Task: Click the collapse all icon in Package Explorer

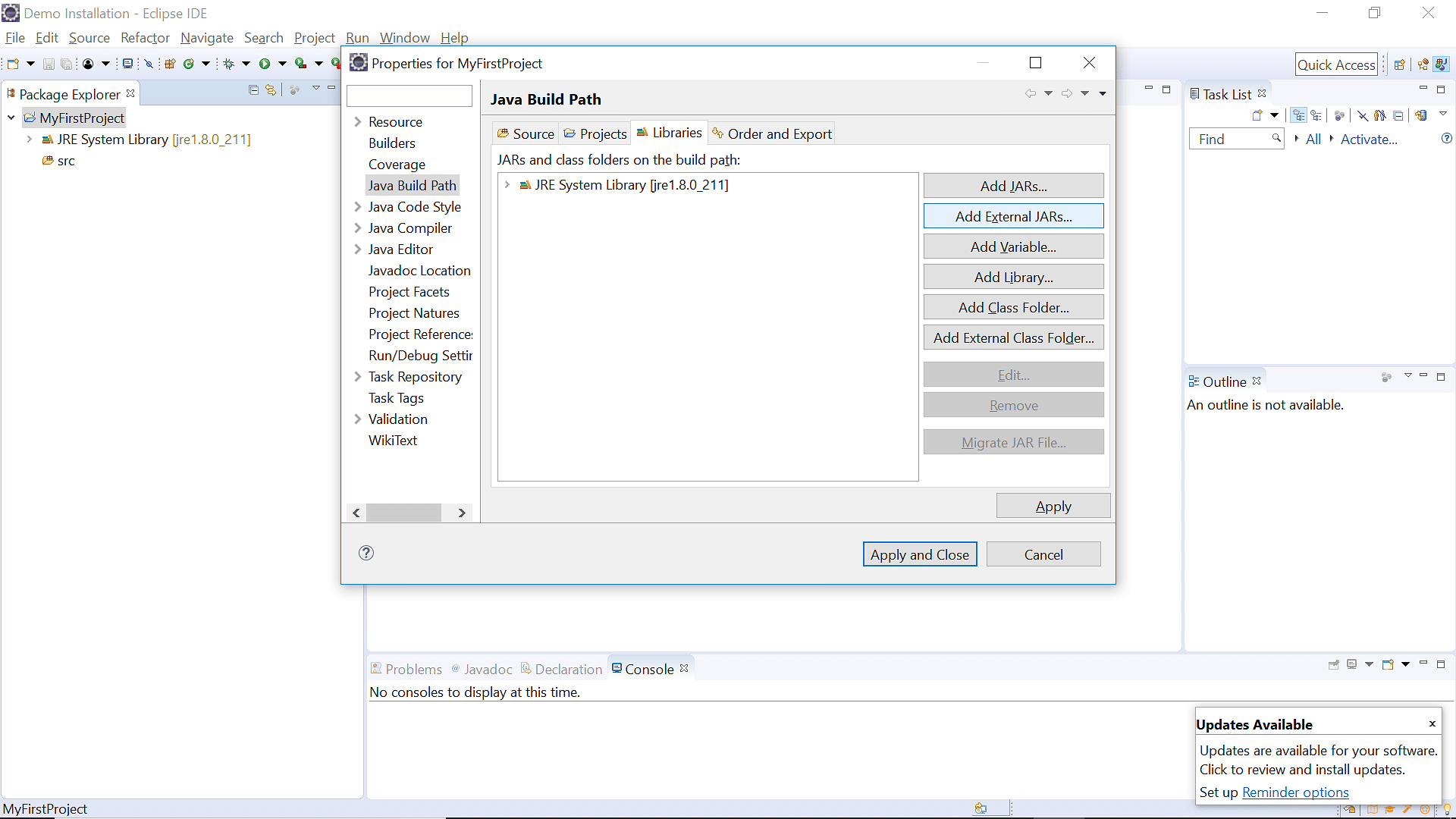Action: [x=254, y=92]
